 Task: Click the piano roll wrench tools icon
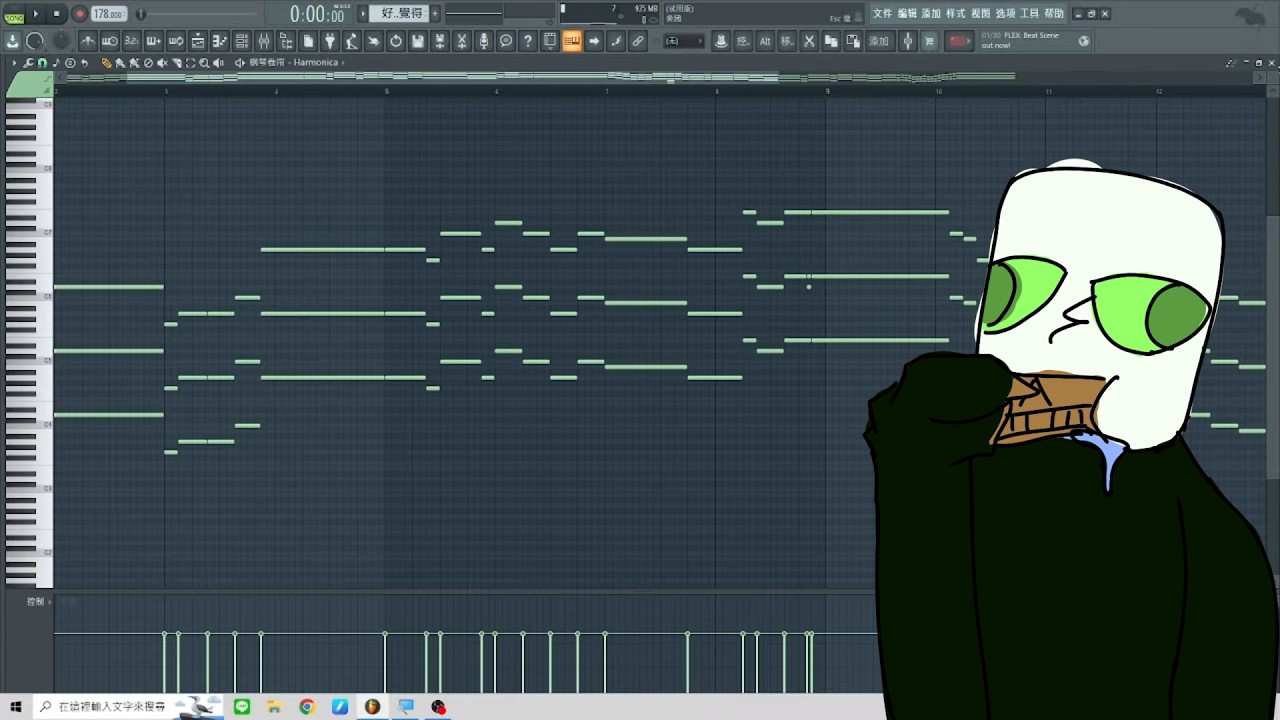pos(28,63)
